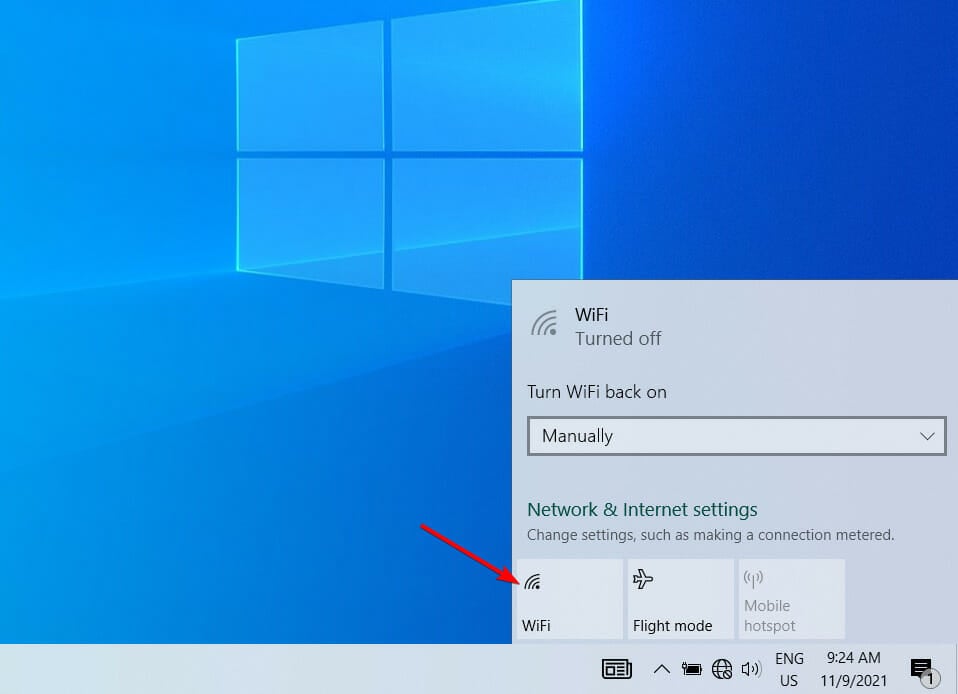Select the WiFi Turned off entry
The height and width of the screenshot is (694, 958).
pos(735,326)
